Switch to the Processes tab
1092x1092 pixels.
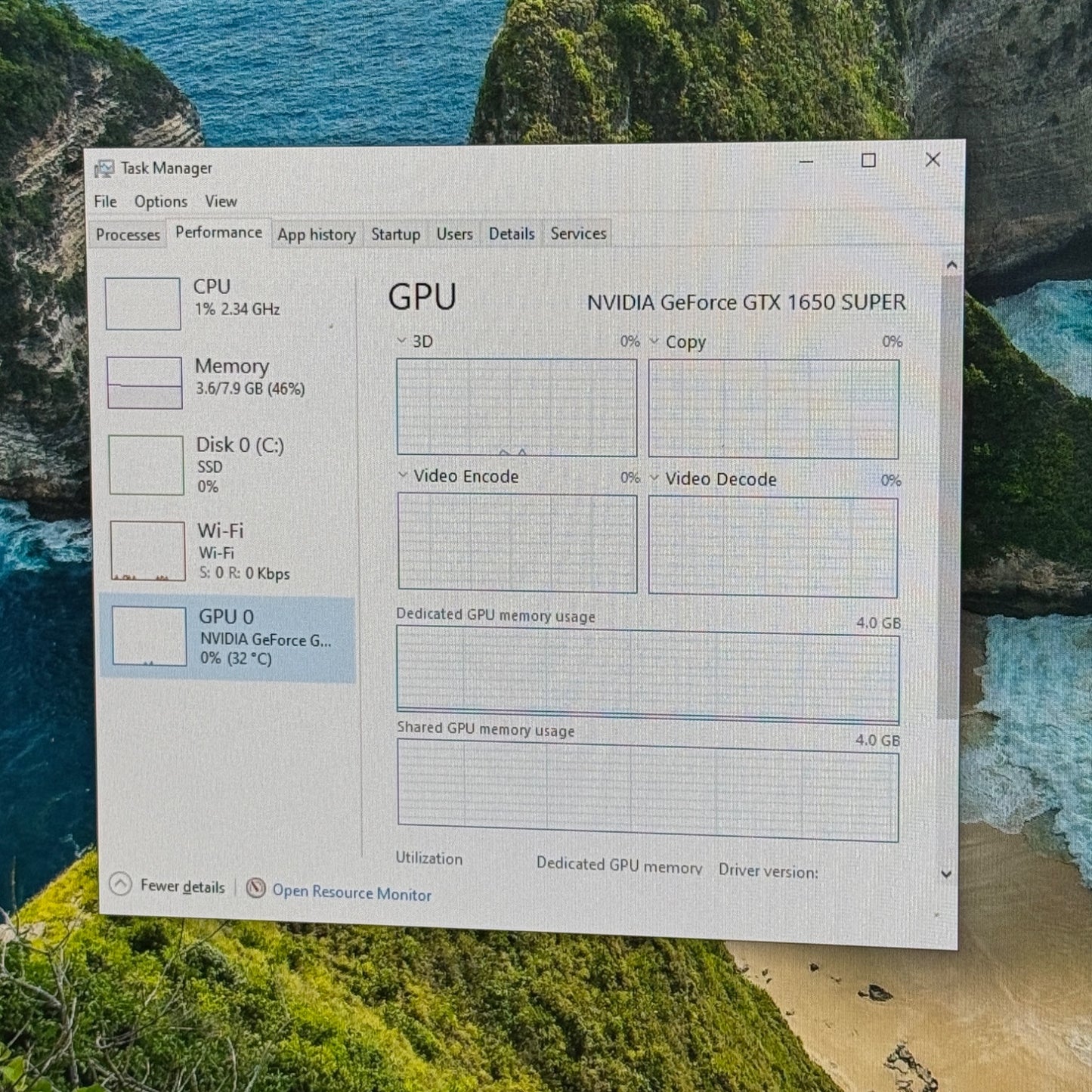tap(127, 234)
